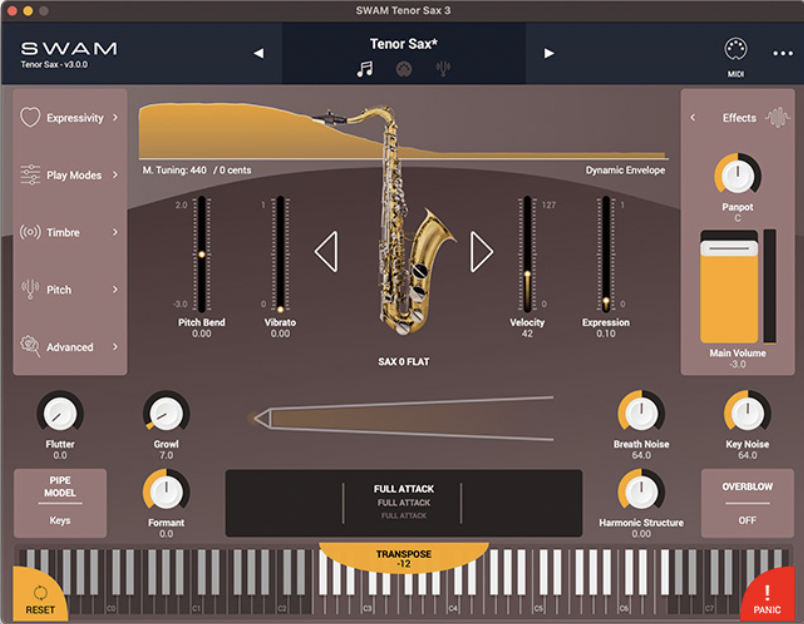
Task: Toggle OVERBLOW off setting
Action: [x=748, y=502]
